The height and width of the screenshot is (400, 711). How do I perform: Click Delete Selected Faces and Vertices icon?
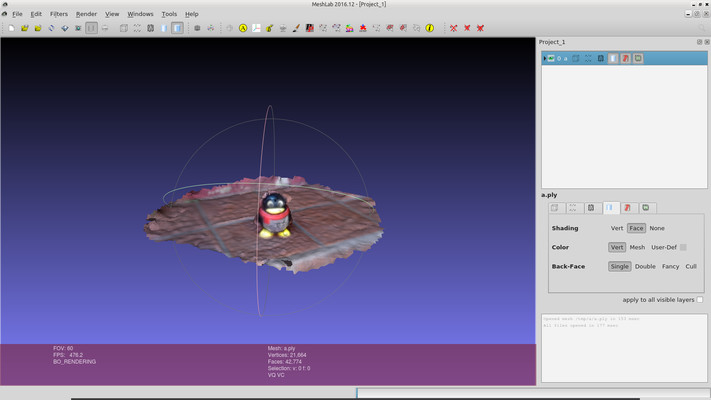480,28
